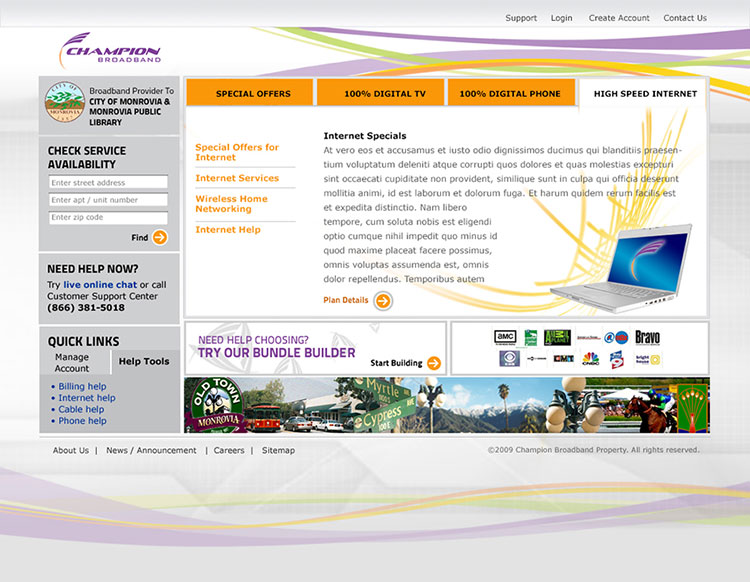Open Billing help link

(82, 386)
